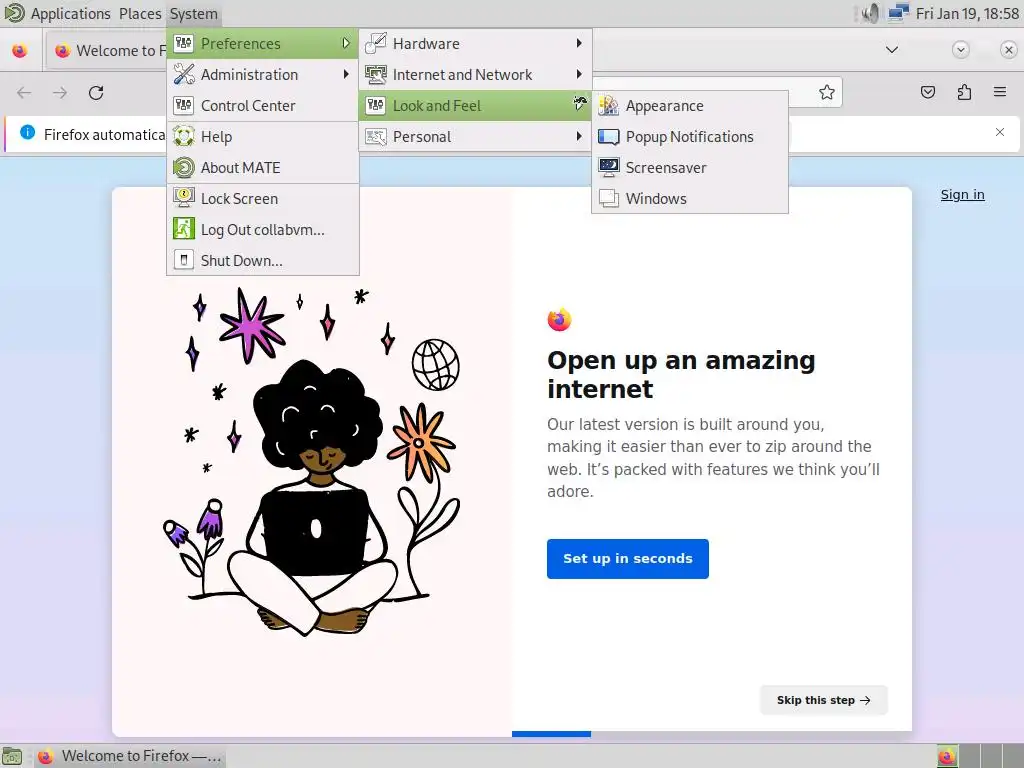Click the Shut Down power icon

(184, 261)
